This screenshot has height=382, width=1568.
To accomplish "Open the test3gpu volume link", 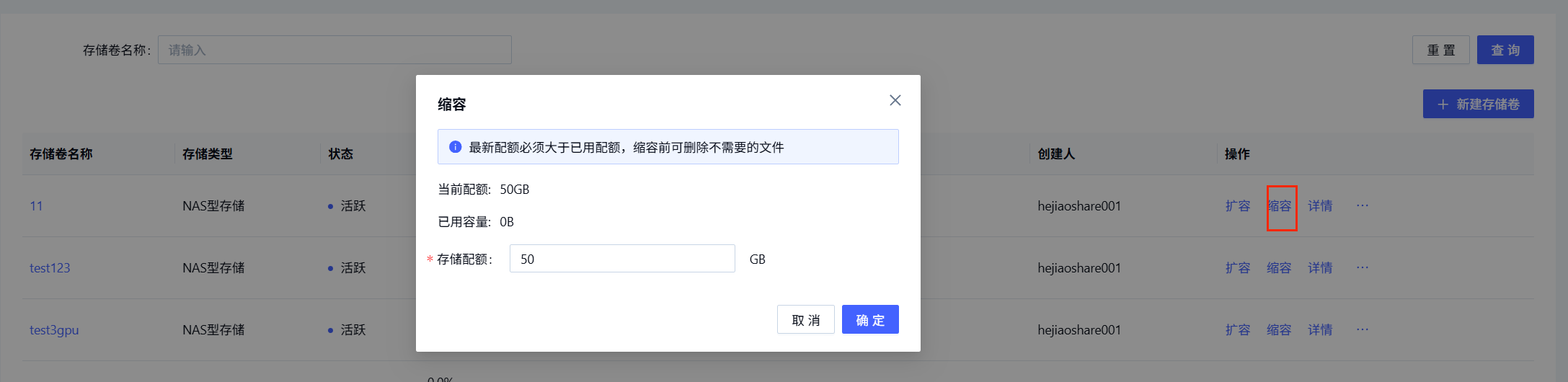I will (54, 330).
